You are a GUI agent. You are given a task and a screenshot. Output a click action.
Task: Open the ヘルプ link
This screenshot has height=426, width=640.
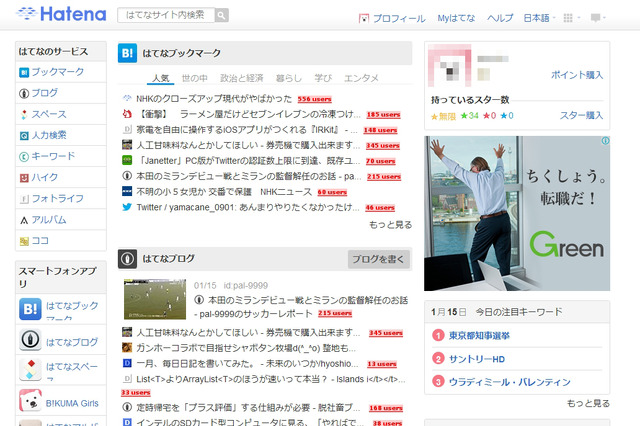tap(500, 18)
